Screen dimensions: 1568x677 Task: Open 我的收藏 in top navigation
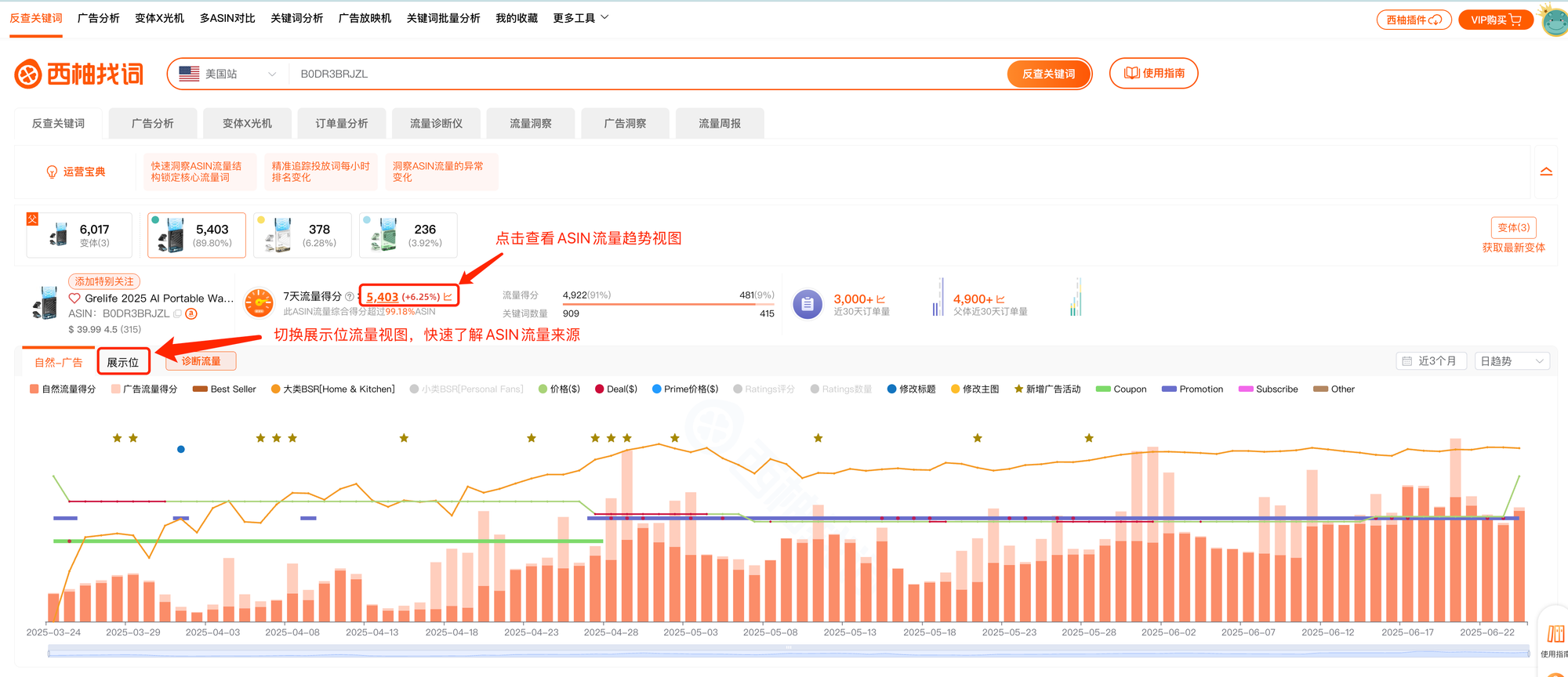click(517, 18)
